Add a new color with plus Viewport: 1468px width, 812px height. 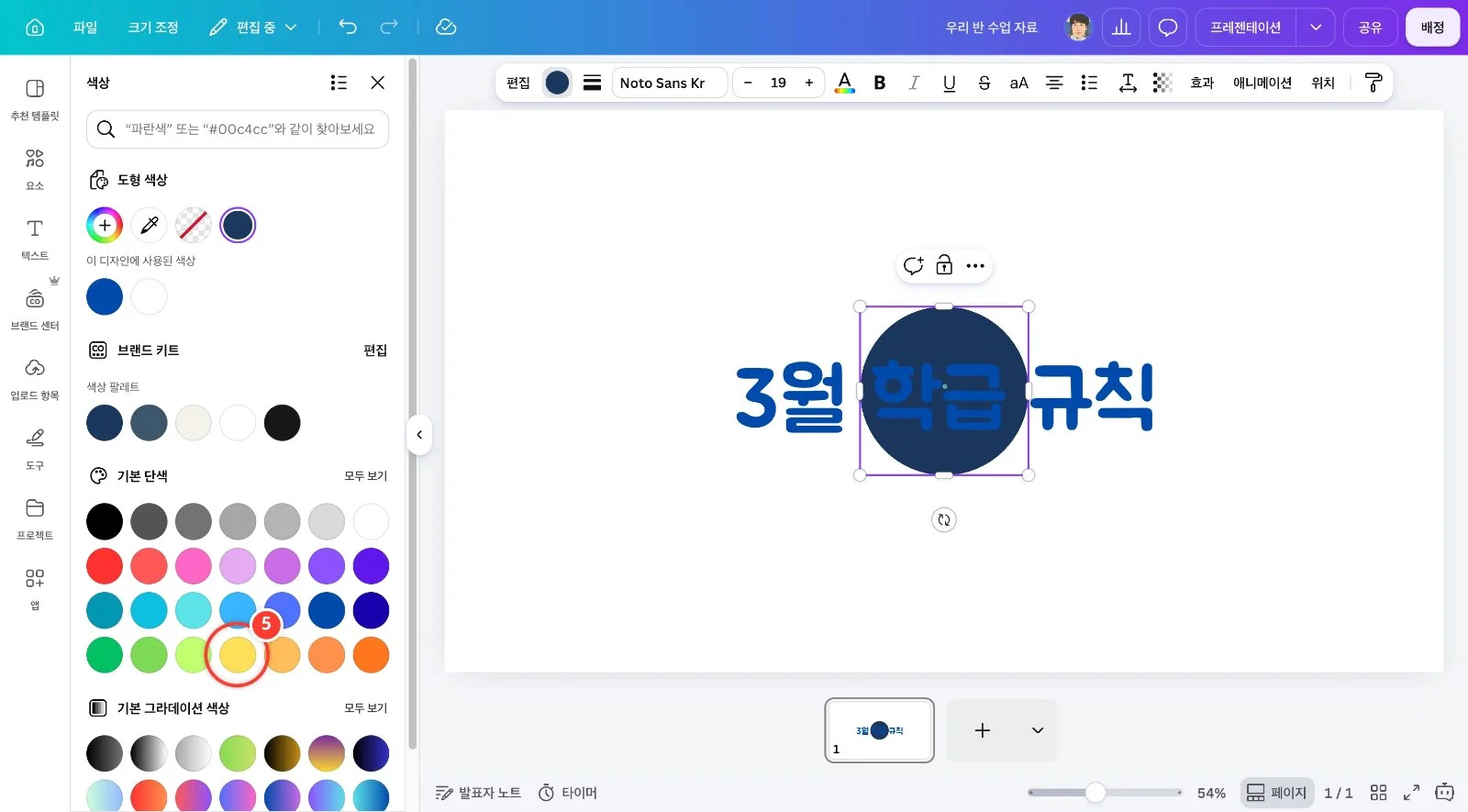pos(105,225)
